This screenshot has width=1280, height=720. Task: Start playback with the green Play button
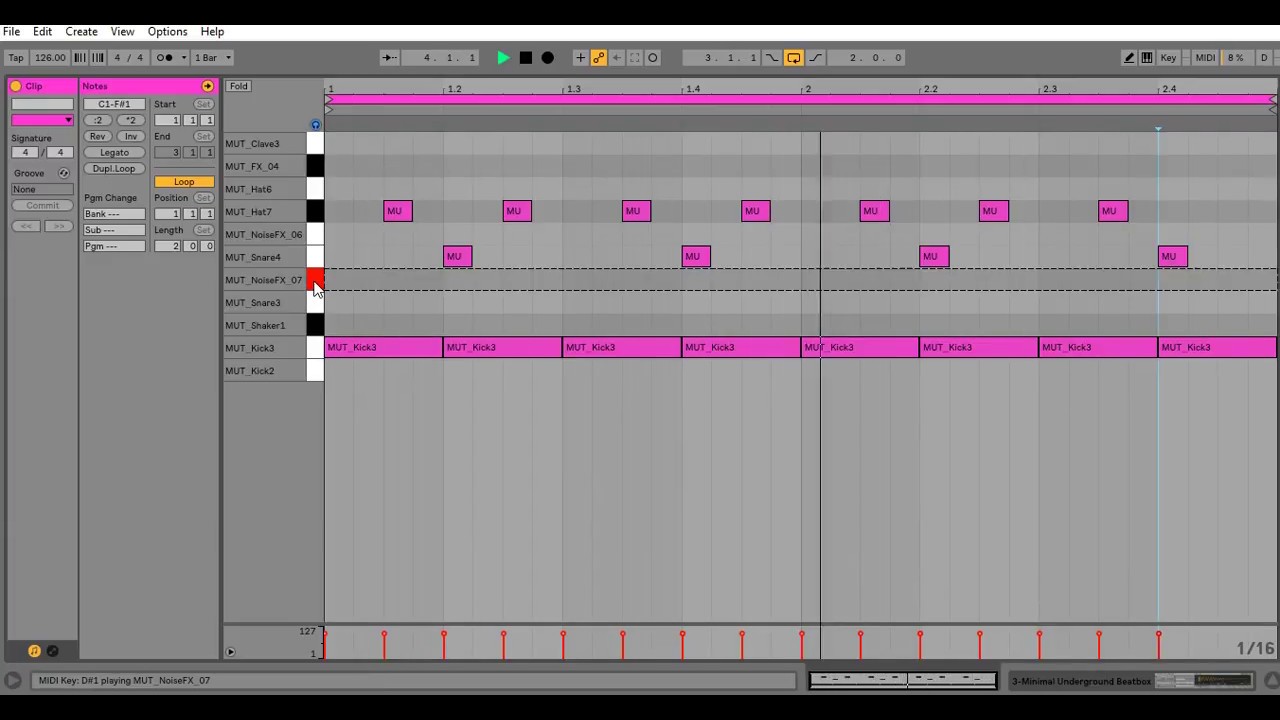tap(503, 58)
